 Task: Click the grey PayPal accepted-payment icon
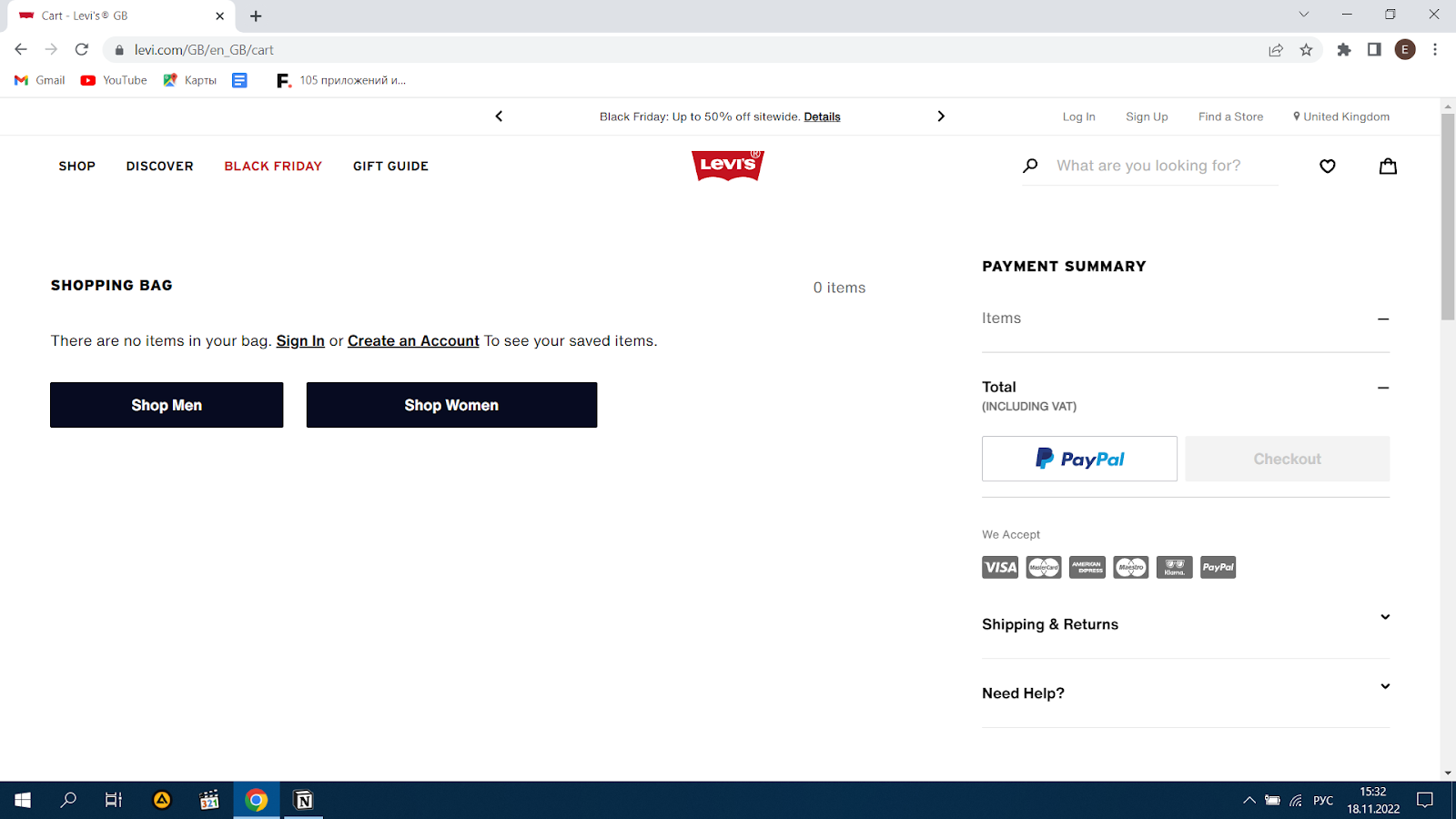[x=1218, y=567]
